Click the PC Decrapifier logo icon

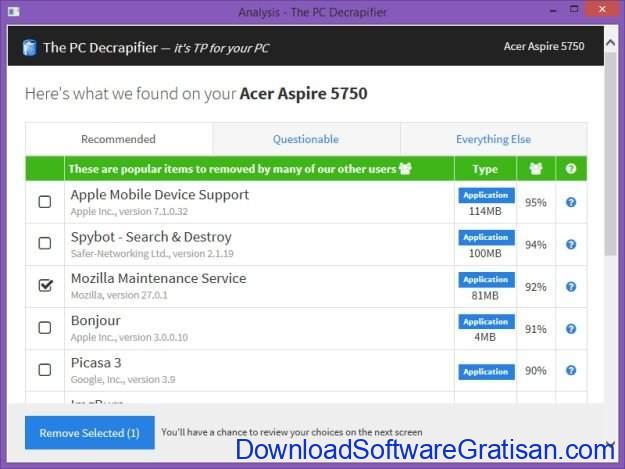[29, 47]
